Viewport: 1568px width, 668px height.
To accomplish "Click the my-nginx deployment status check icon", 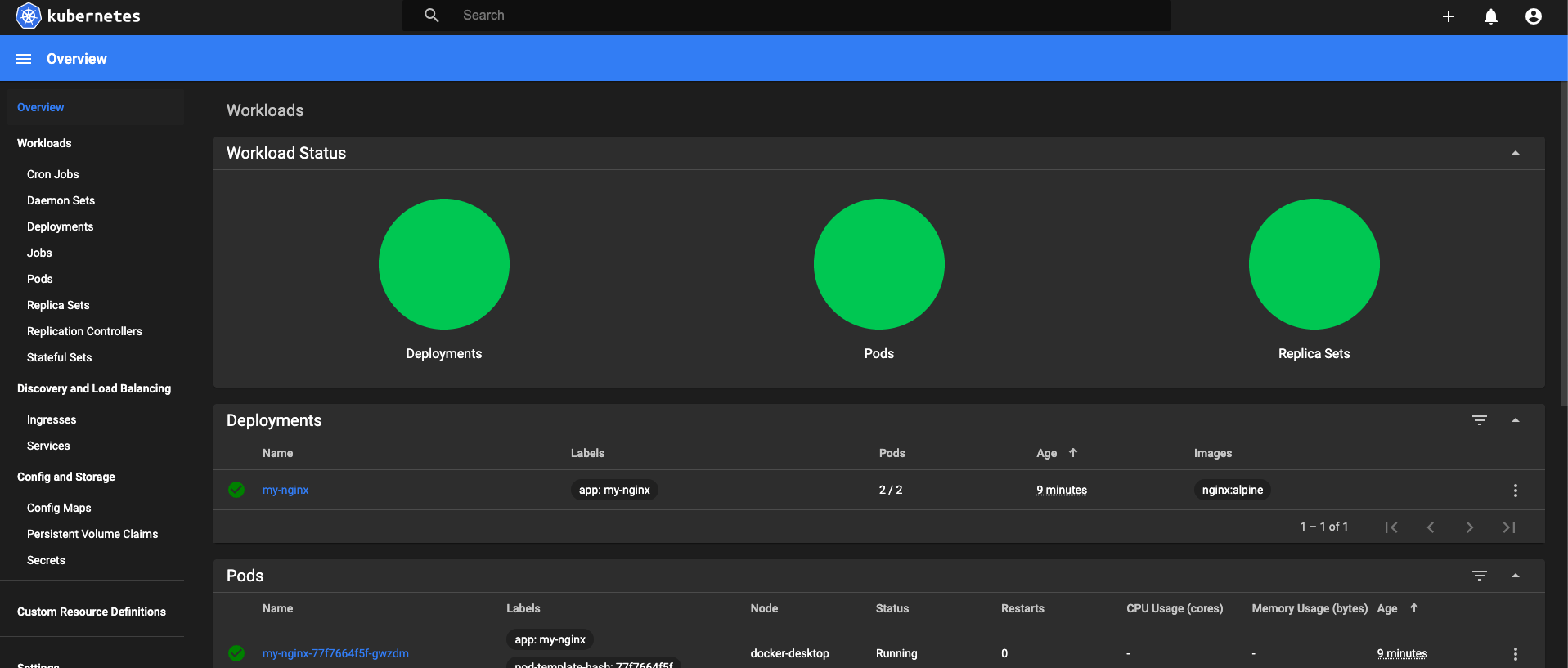I will pyautogui.click(x=236, y=490).
